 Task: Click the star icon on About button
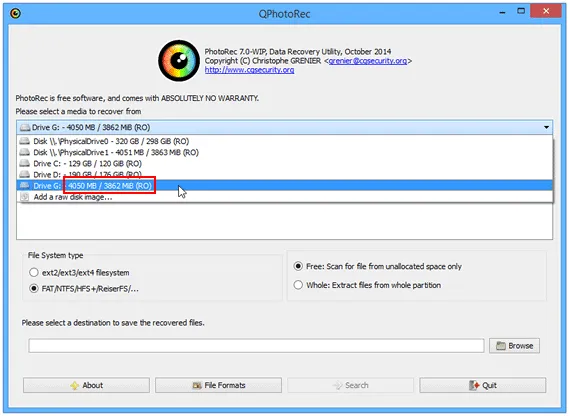click(75, 385)
